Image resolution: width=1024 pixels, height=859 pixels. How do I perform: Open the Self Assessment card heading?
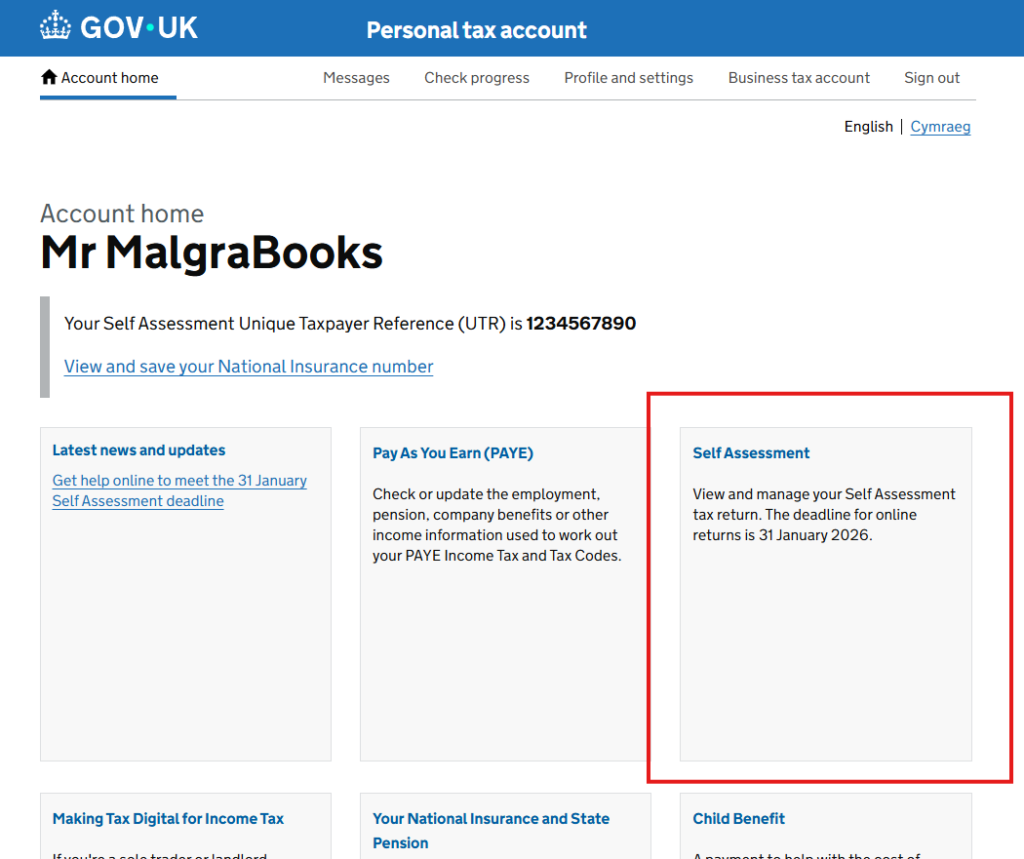(751, 453)
